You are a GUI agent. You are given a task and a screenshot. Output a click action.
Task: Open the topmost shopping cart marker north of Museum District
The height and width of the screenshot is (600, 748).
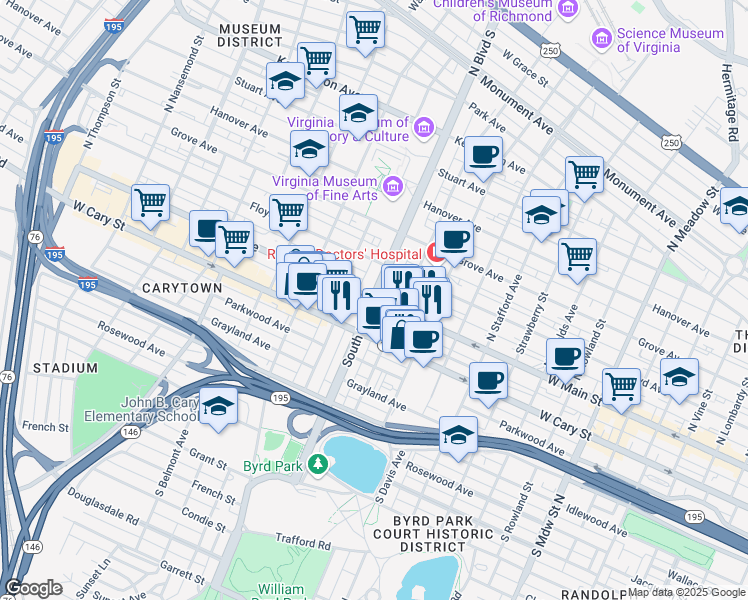point(365,31)
